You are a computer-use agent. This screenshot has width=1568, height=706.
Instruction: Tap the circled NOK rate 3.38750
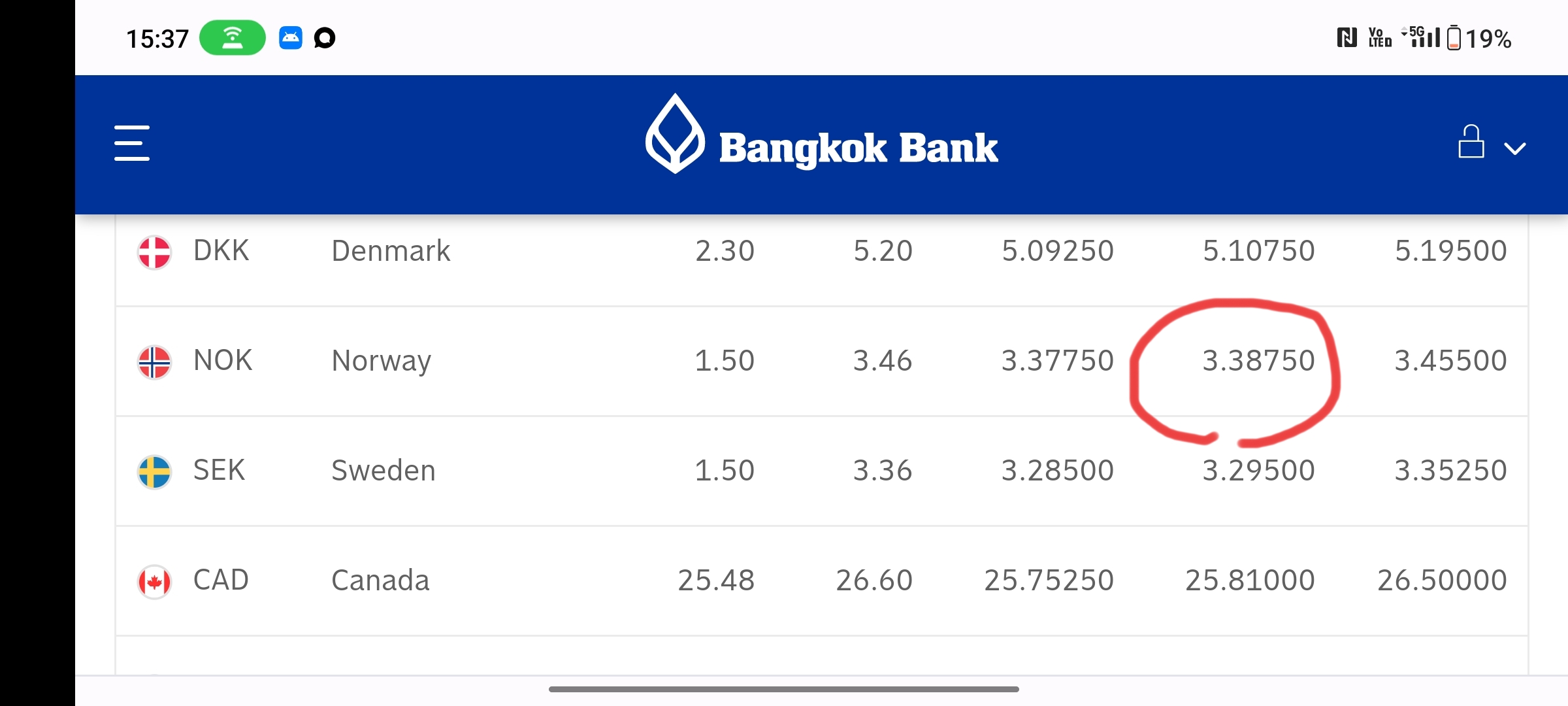(1258, 361)
